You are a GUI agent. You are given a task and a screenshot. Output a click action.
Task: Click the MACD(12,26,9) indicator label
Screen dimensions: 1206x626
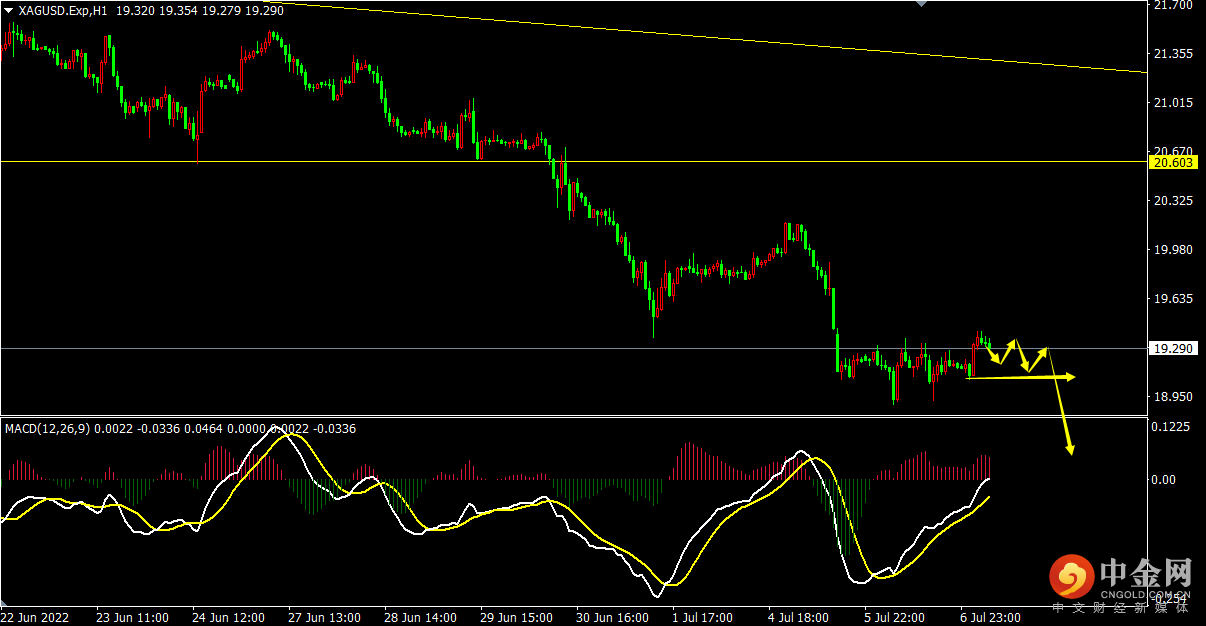[x=48, y=429]
